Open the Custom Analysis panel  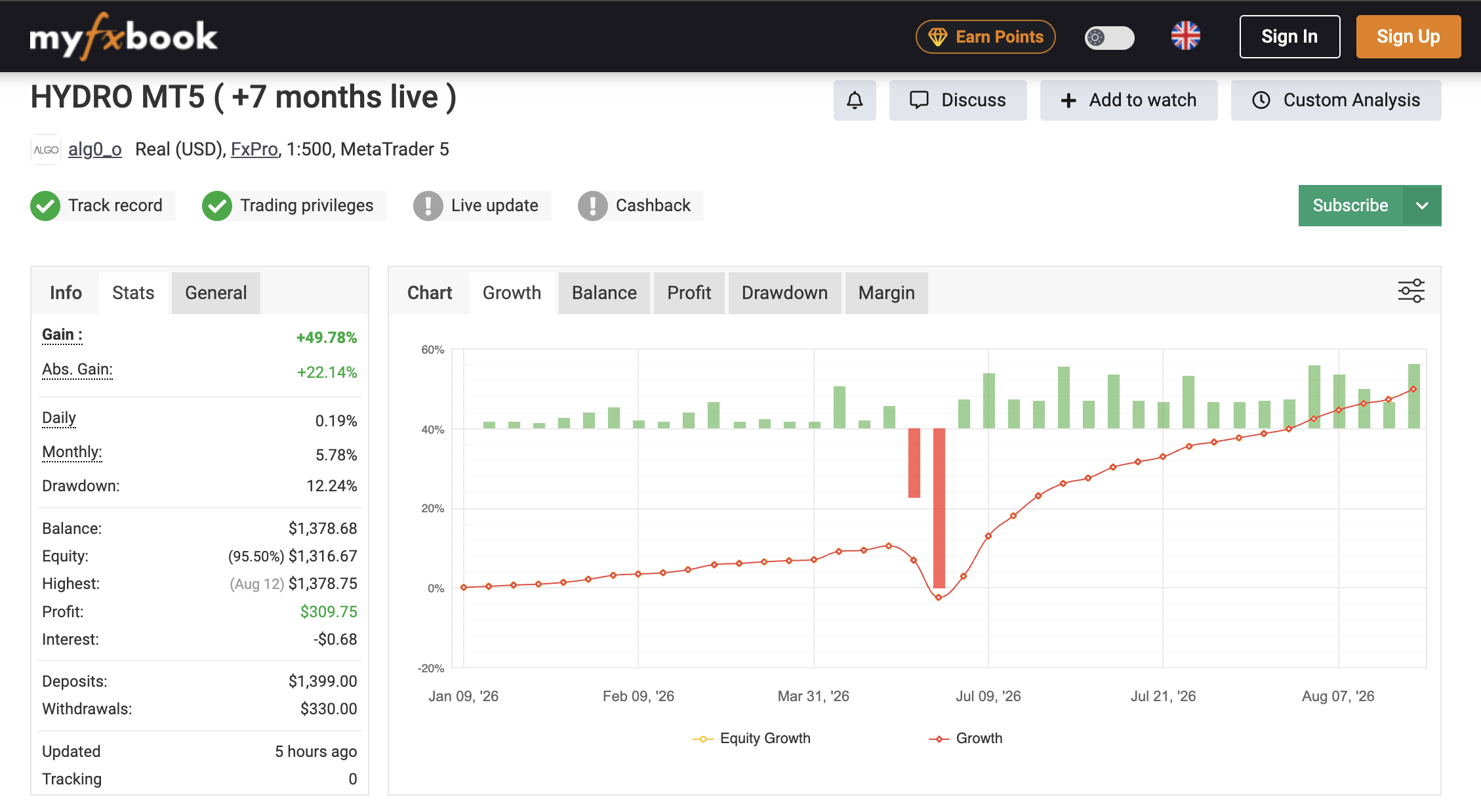point(1336,100)
